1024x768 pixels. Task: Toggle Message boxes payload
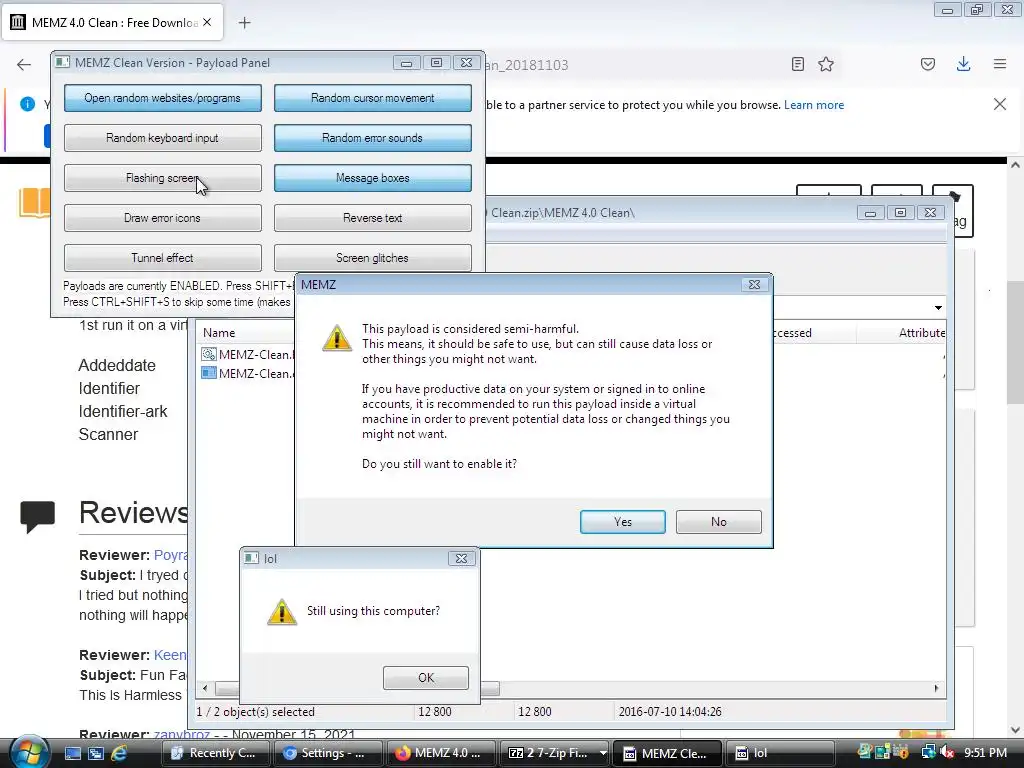tap(372, 178)
